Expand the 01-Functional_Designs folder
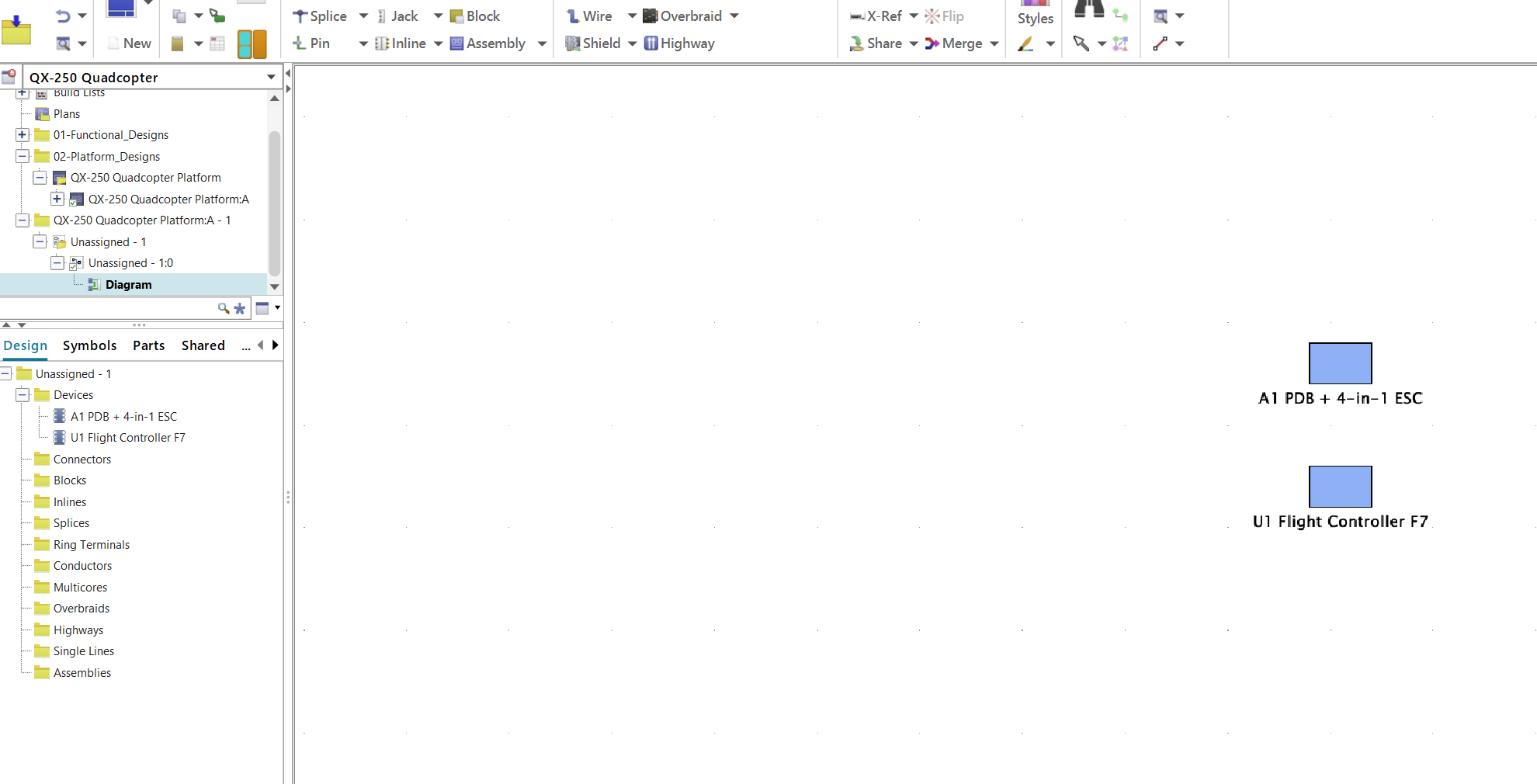Screen dimensions: 1537x784 [23, 135]
